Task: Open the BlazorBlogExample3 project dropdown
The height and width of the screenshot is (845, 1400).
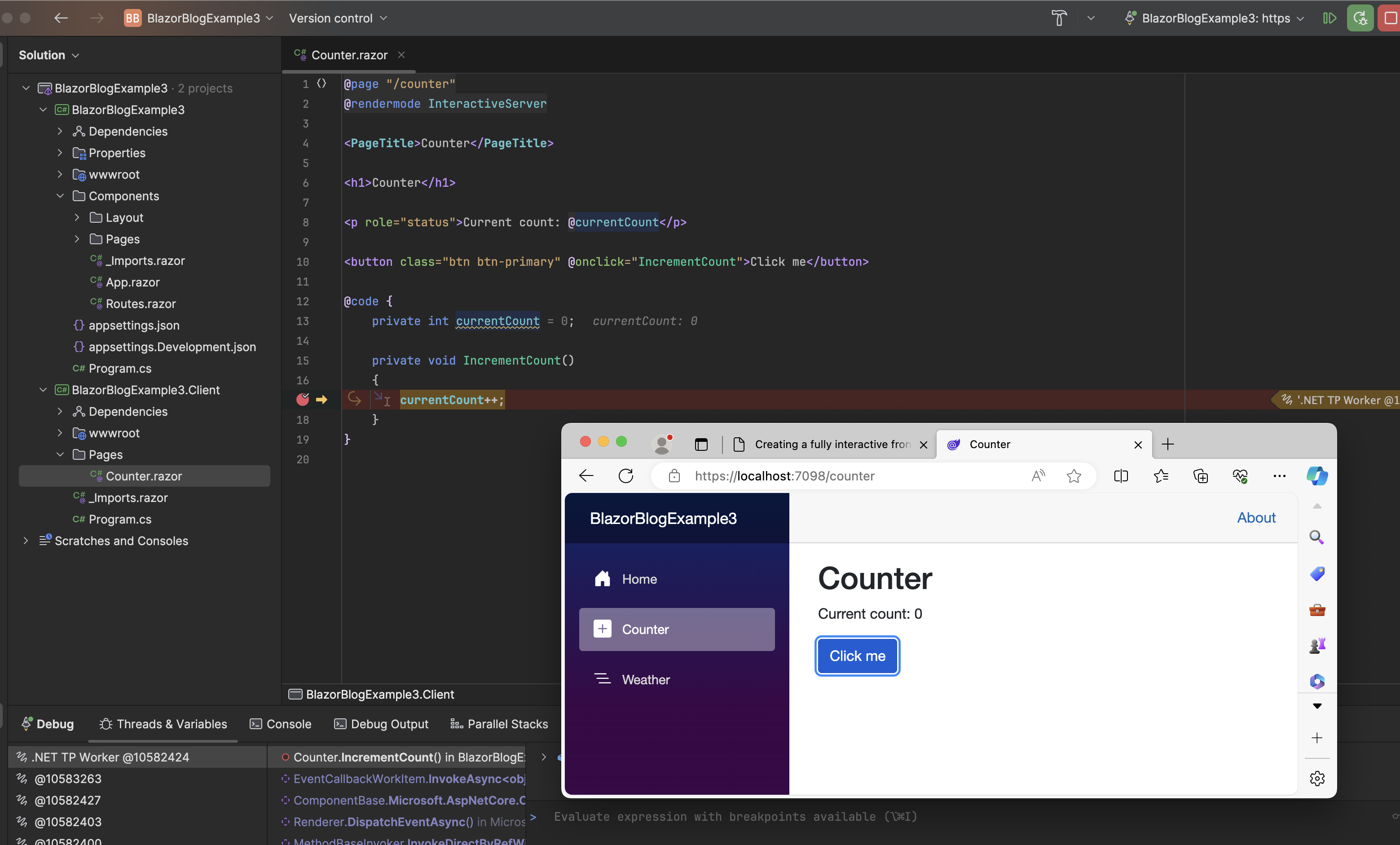Action: coord(199,18)
